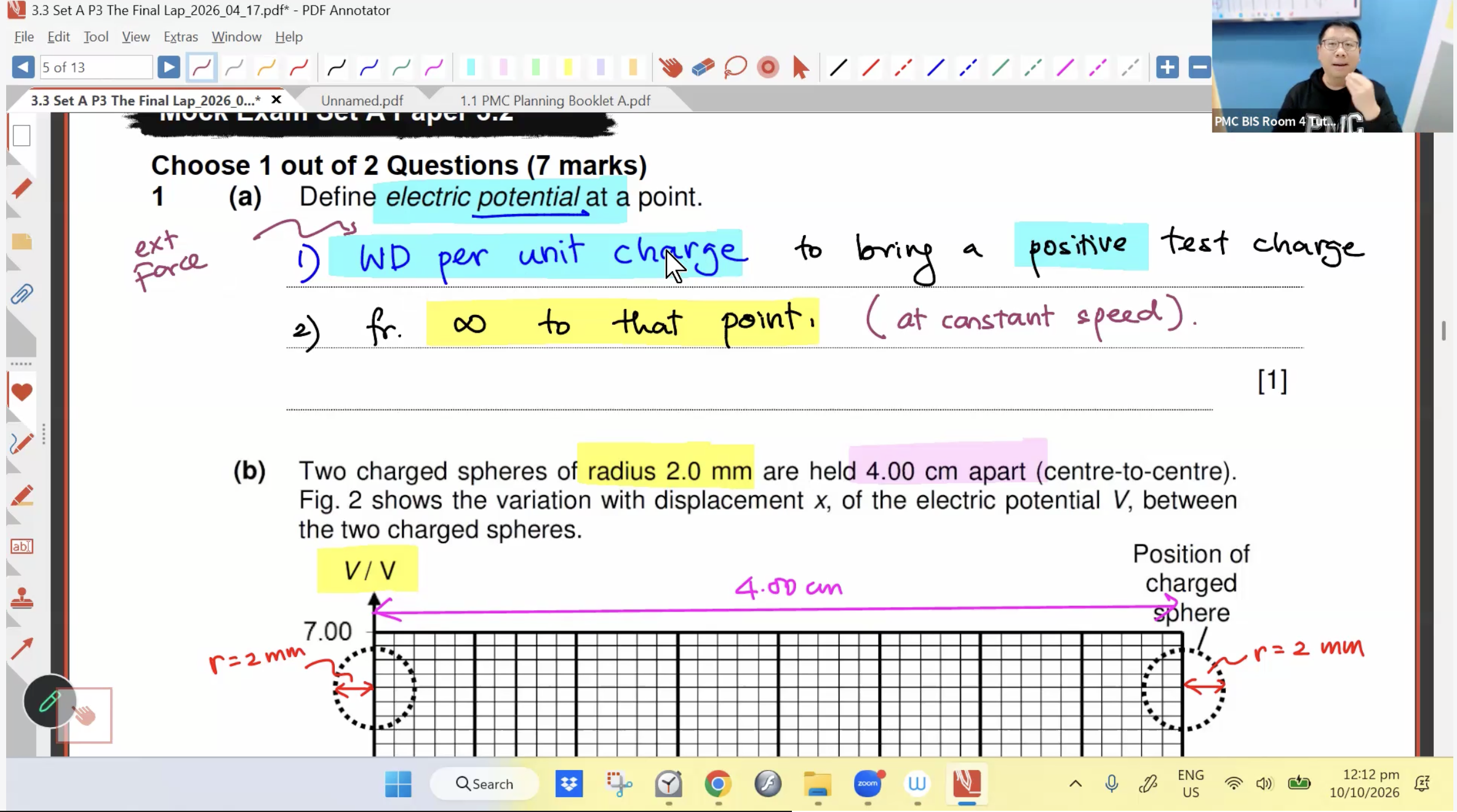Choose the red dashed line tool

coord(903,67)
